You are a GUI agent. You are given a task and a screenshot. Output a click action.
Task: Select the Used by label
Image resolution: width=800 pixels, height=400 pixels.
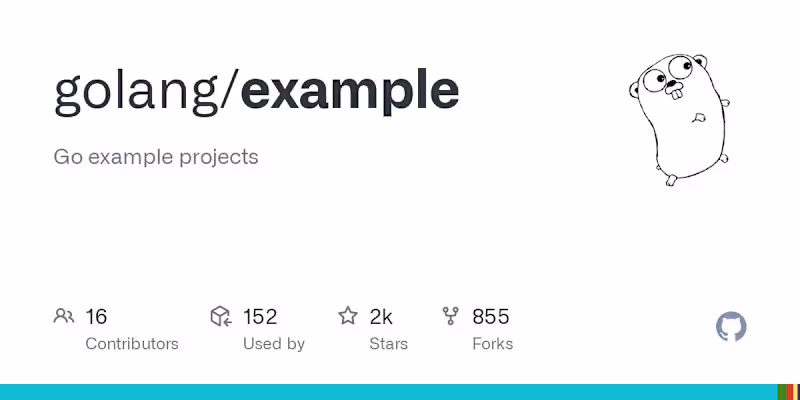(x=274, y=344)
